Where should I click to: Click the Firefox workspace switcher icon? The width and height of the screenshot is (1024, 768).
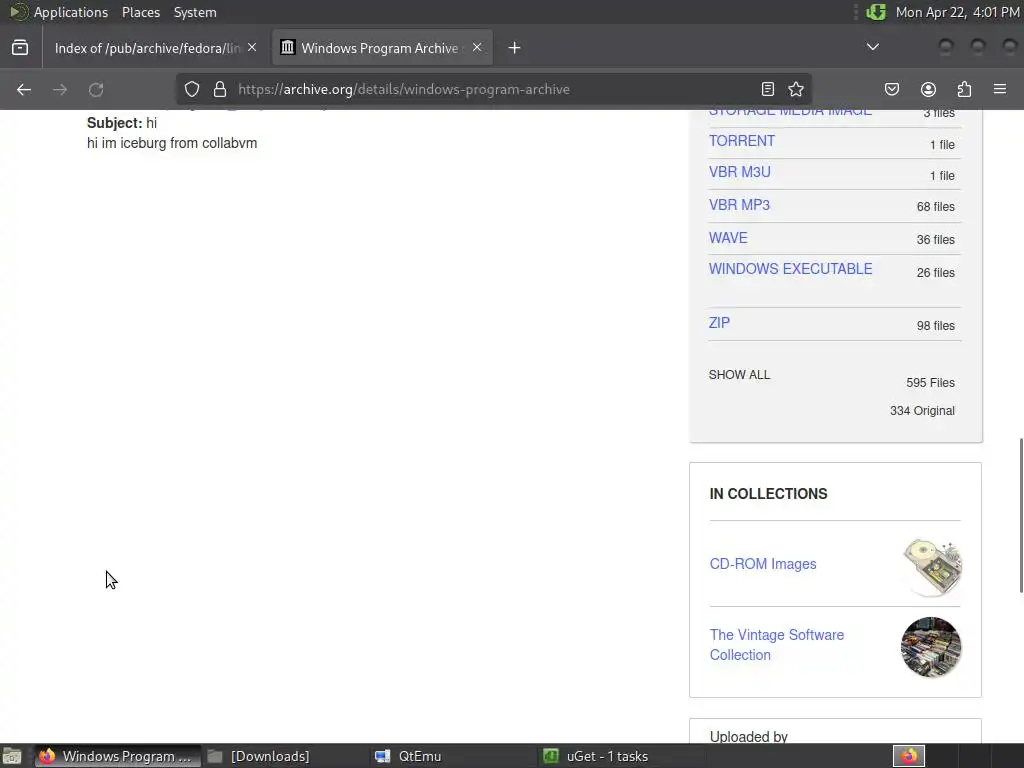(x=909, y=756)
